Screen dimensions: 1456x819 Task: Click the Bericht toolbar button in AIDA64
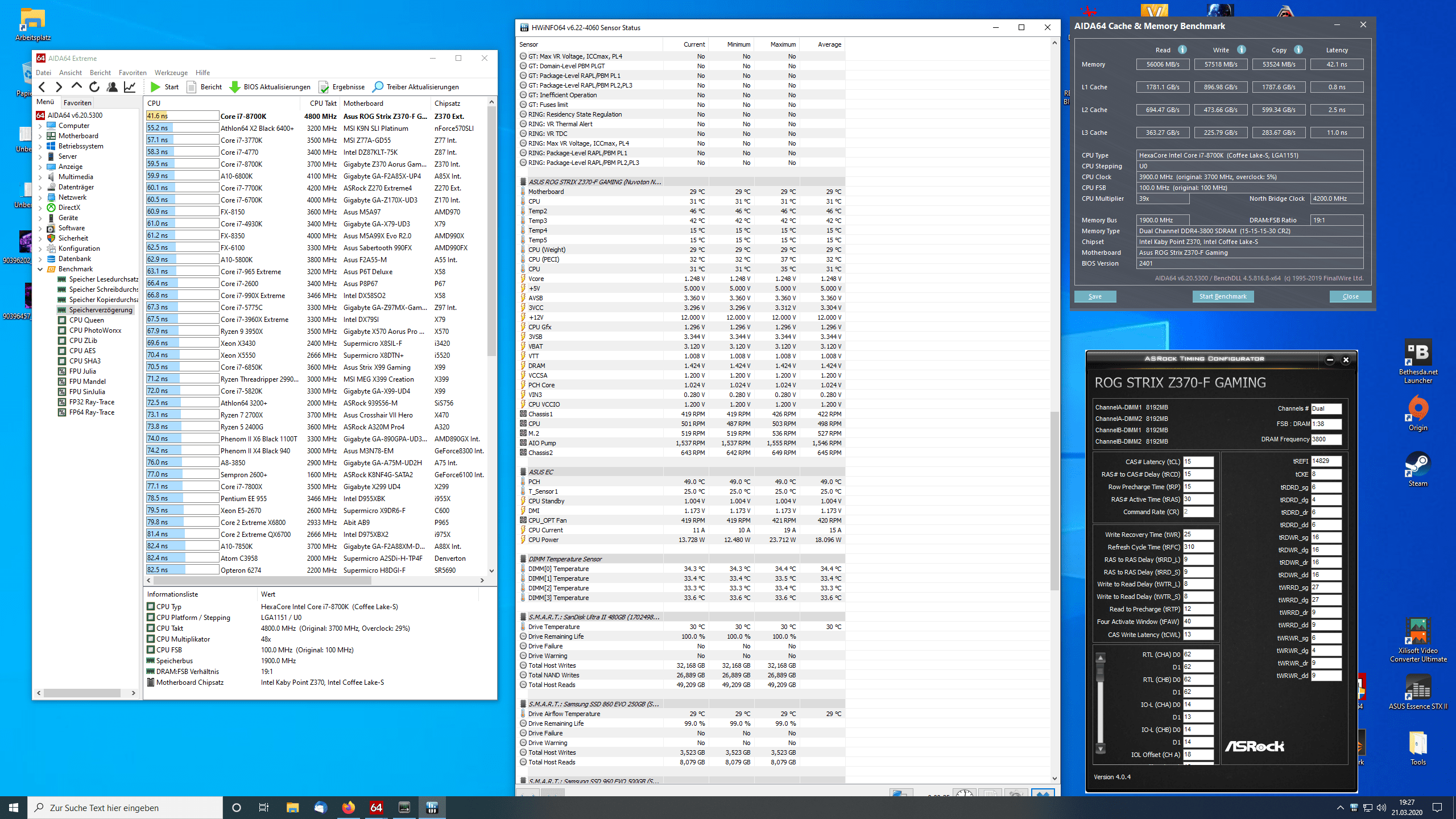205,87
